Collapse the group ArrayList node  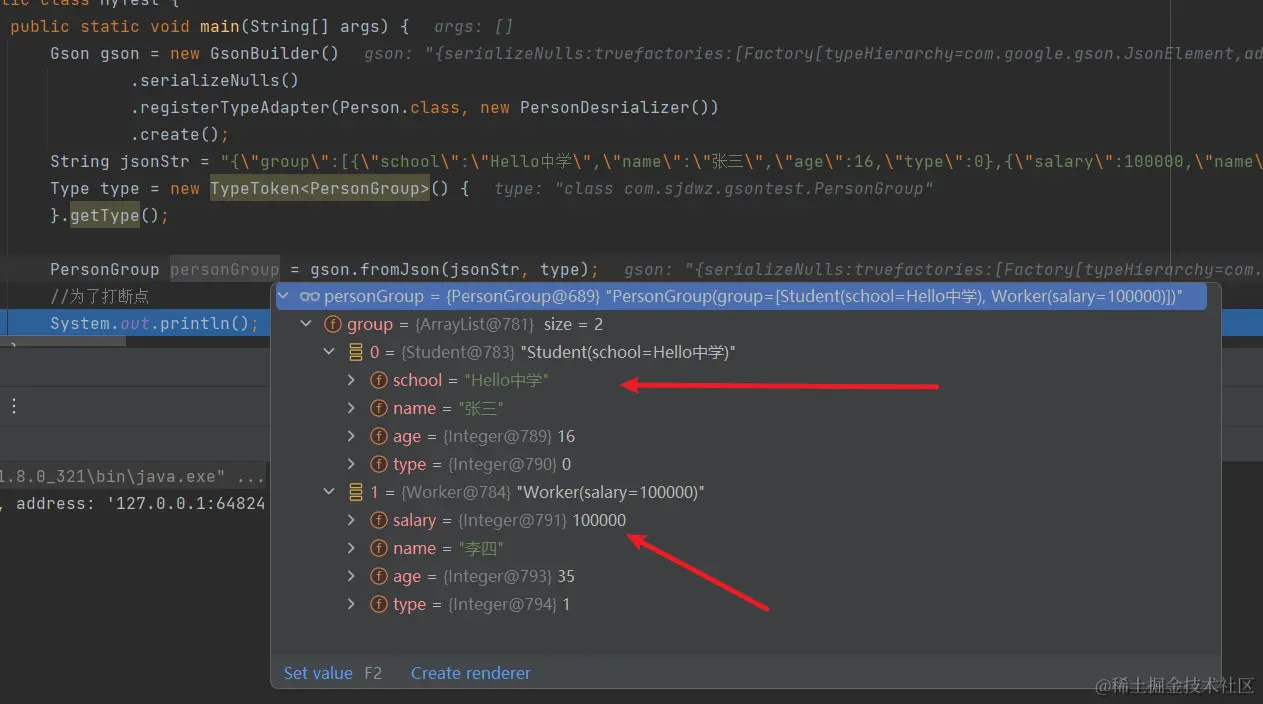[x=307, y=324]
